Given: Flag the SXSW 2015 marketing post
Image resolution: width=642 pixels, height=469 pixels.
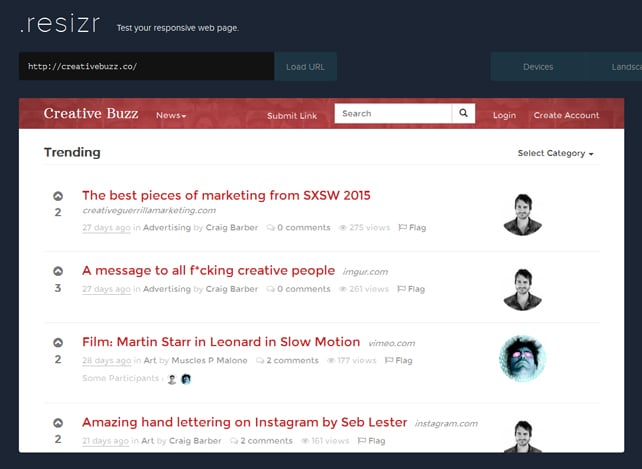Looking at the screenshot, I should click(412, 228).
